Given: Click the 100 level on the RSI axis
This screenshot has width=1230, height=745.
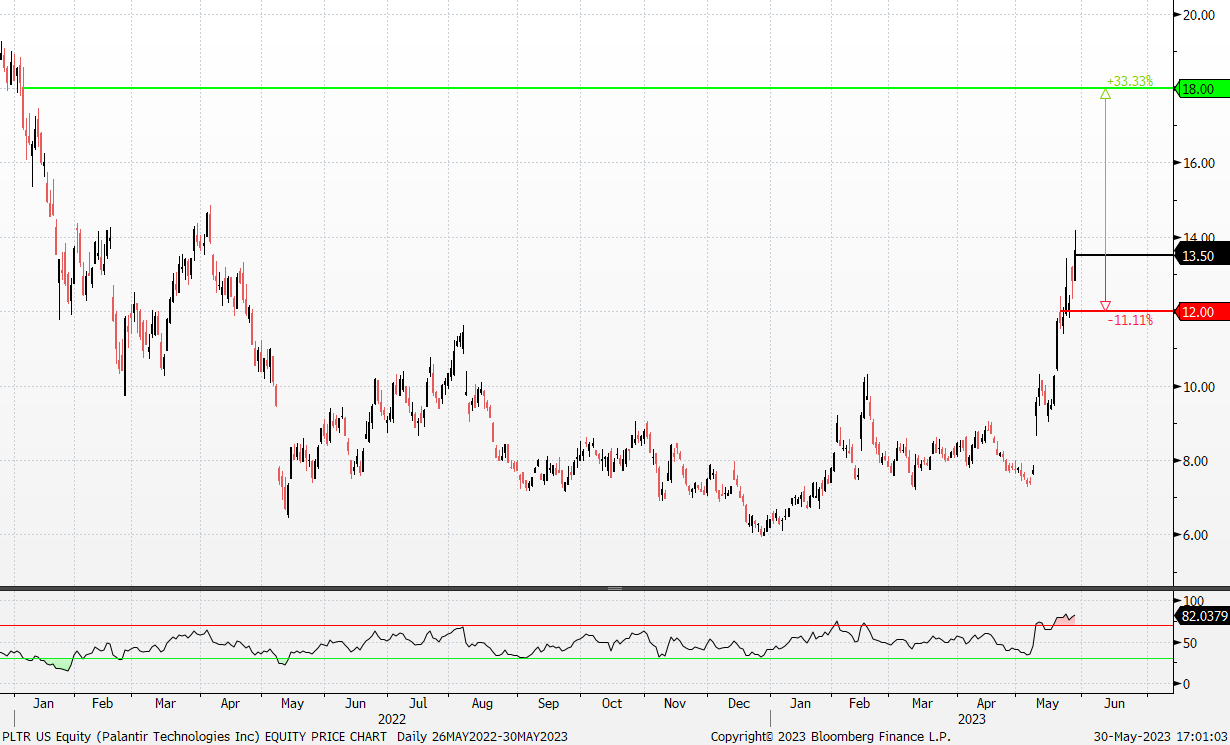Looking at the screenshot, I should (1193, 601).
